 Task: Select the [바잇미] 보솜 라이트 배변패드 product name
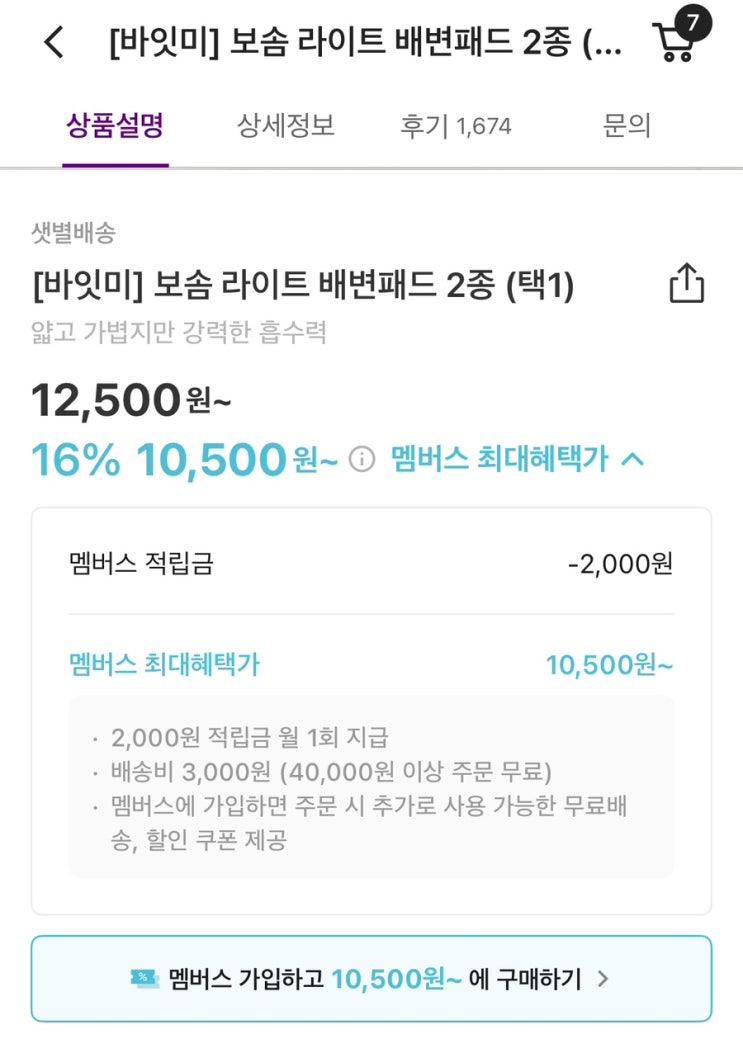[x=302, y=287]
